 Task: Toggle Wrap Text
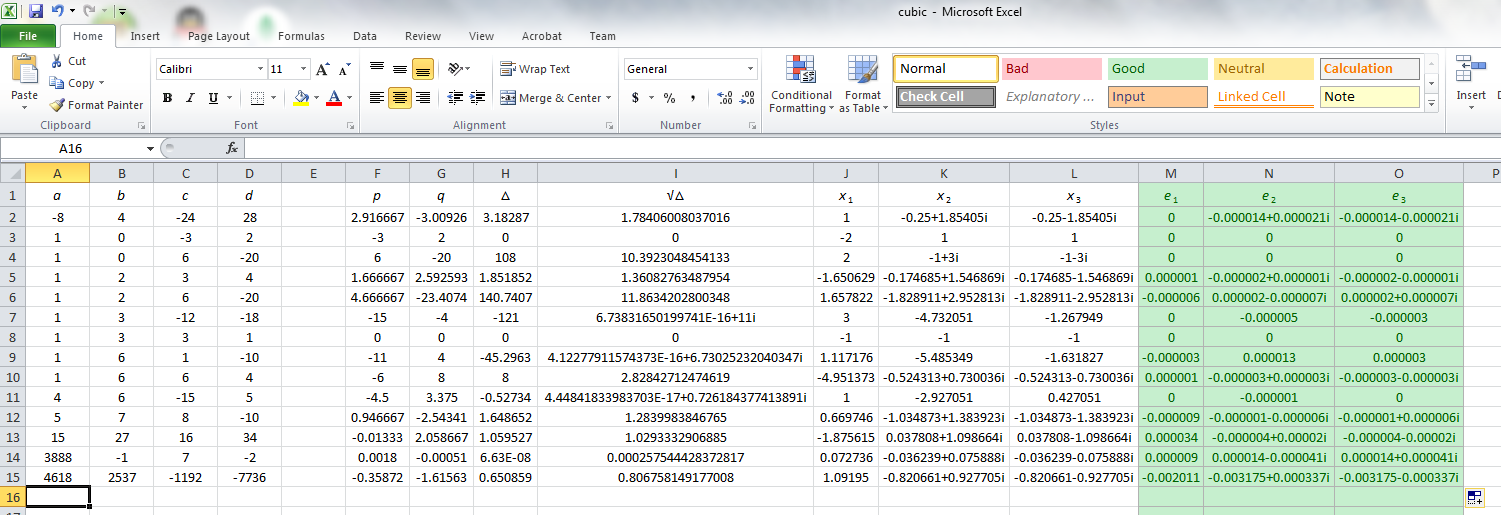535,69
